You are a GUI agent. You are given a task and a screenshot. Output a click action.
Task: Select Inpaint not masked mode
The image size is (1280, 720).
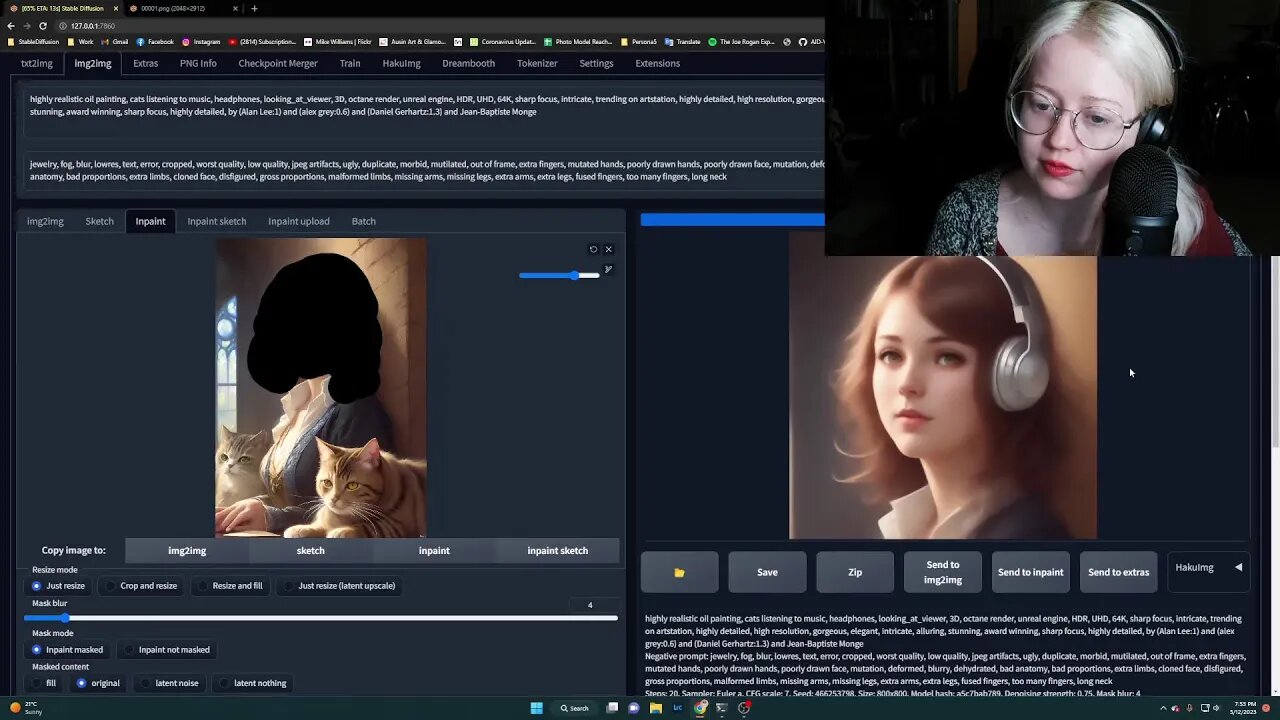168,650
